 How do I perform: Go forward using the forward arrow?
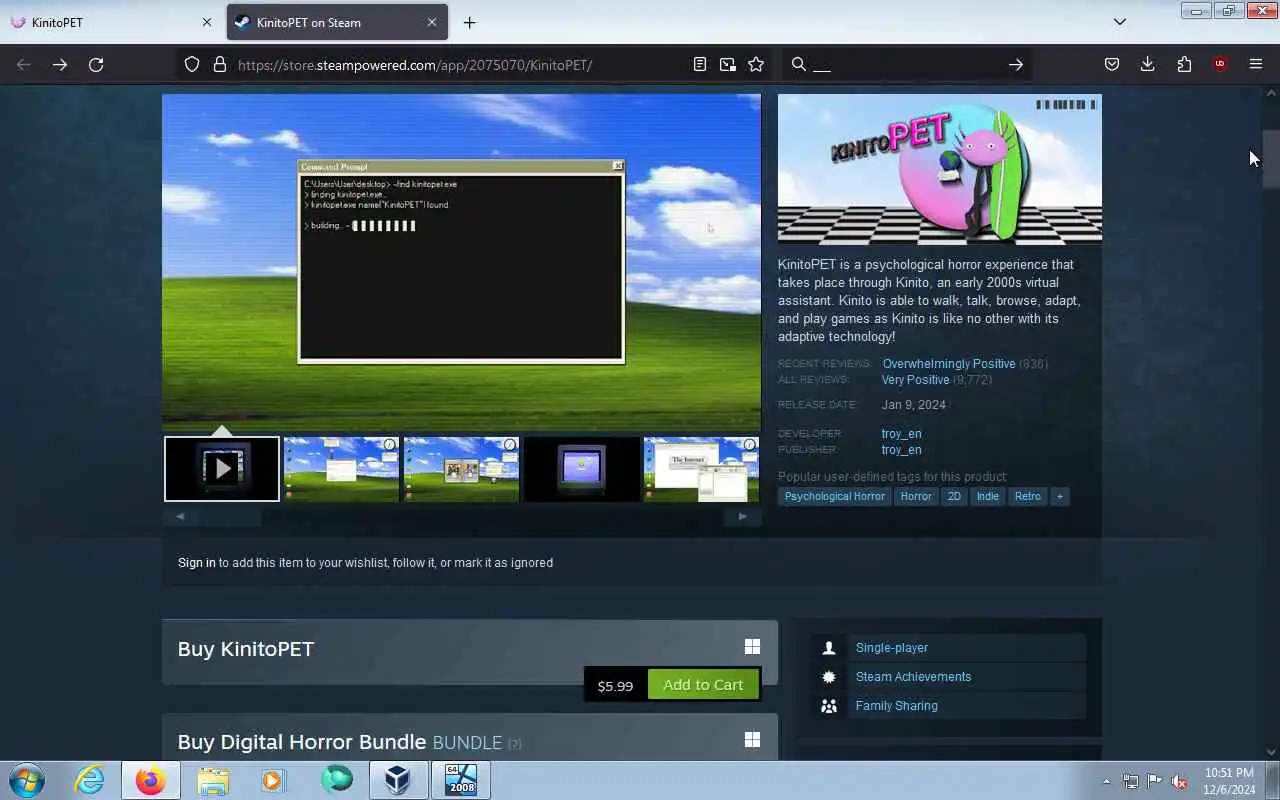click(x=60, y=65)
